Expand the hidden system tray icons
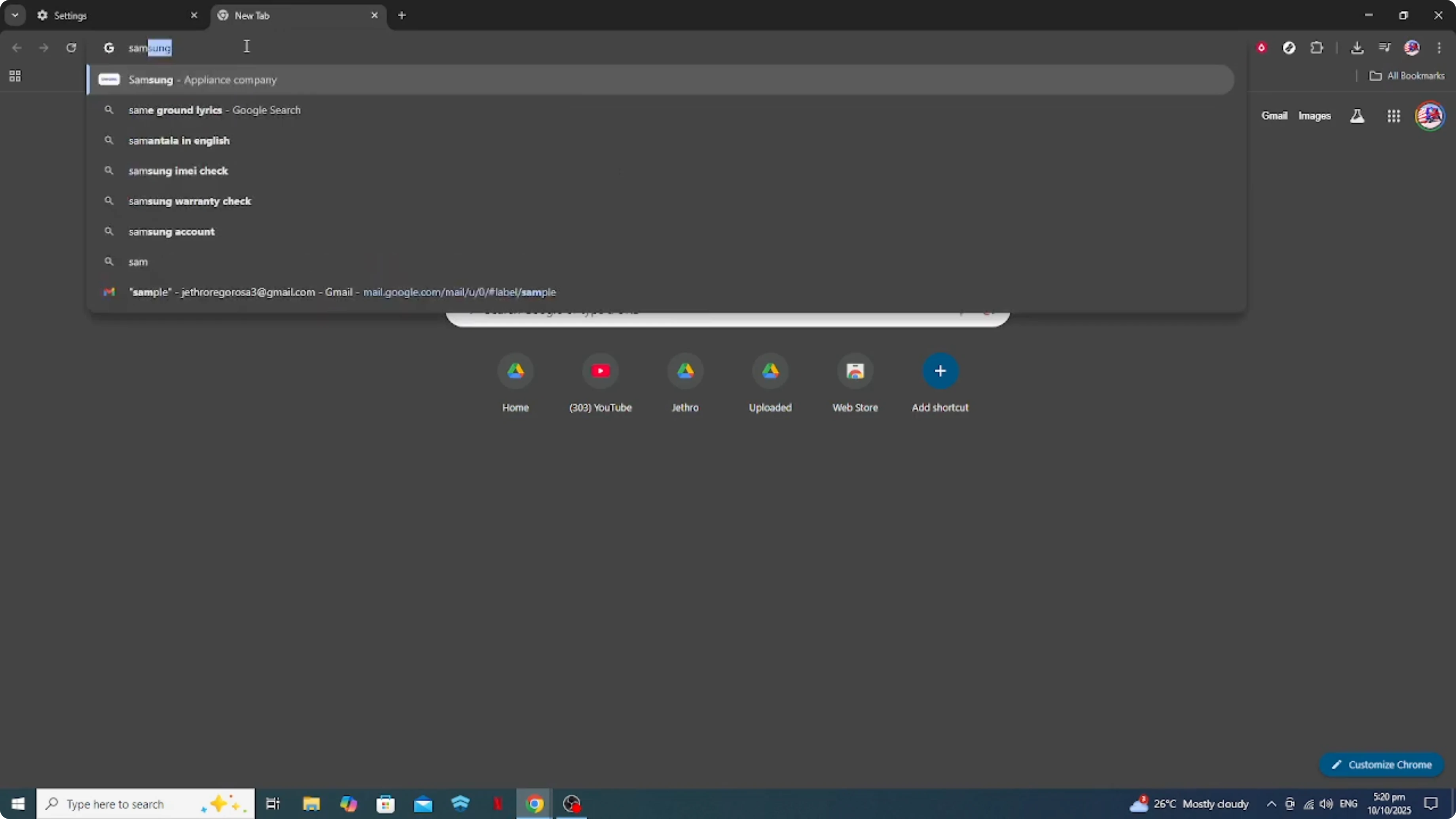This screenshot has width=1456, height=819. click(1271, 804)
